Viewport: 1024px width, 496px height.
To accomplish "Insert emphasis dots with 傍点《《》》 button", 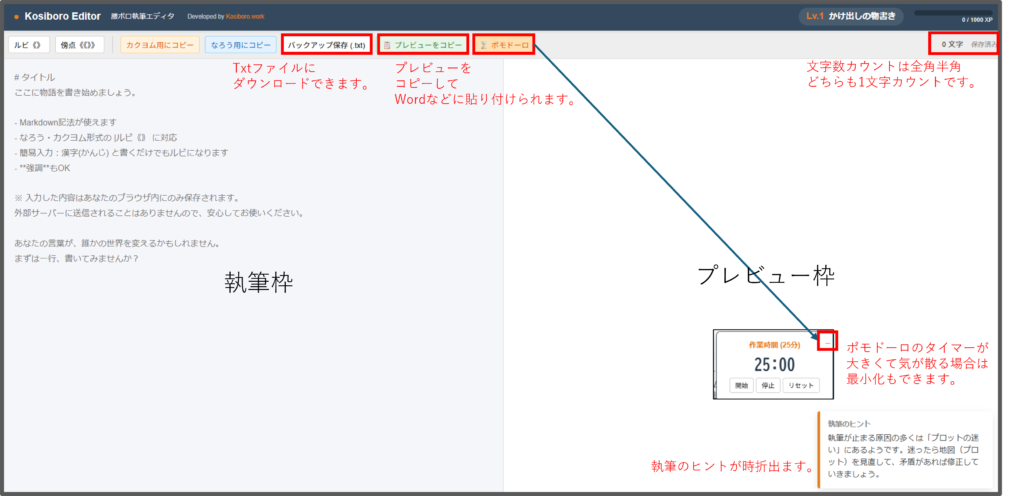I will click(81, 45).
